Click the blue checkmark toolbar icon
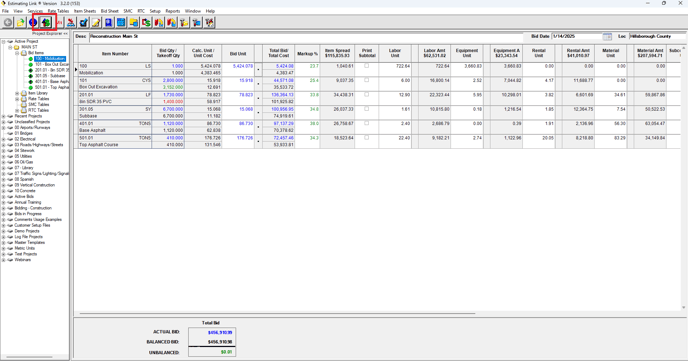Viewport: 688px width, 361px height. coord(83,22)
